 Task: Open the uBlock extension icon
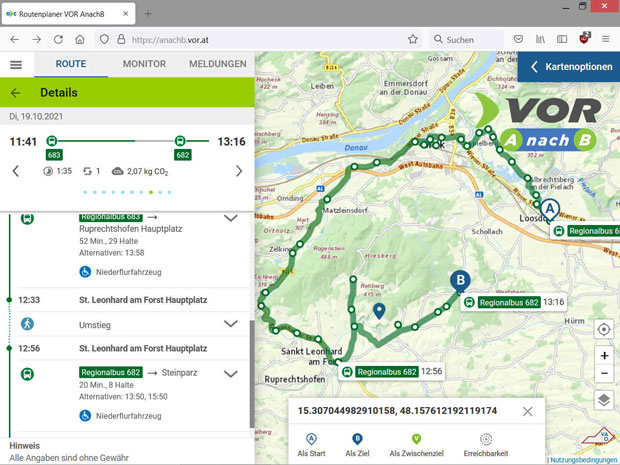584,38
